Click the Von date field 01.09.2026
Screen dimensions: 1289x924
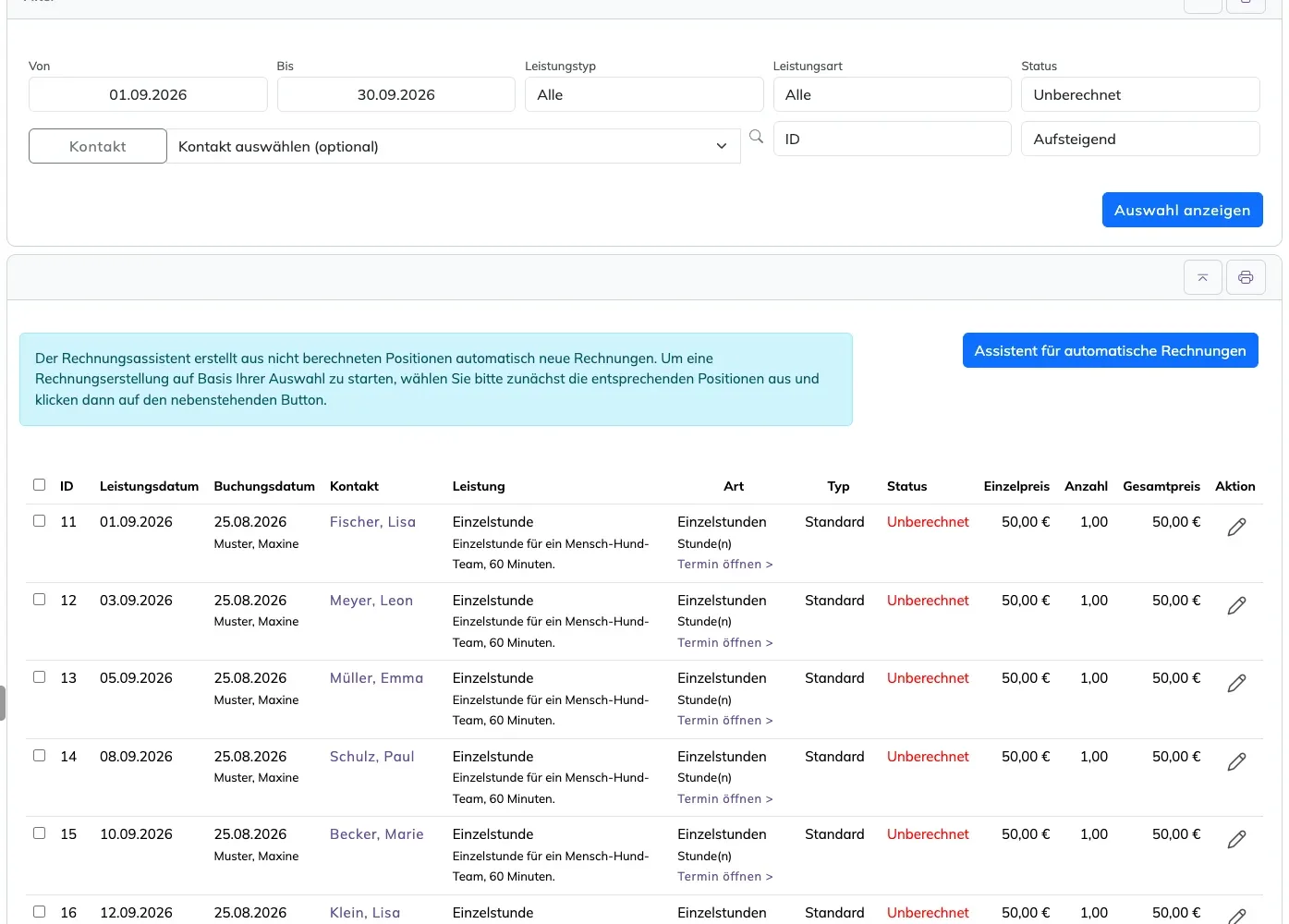click(148, 94)
